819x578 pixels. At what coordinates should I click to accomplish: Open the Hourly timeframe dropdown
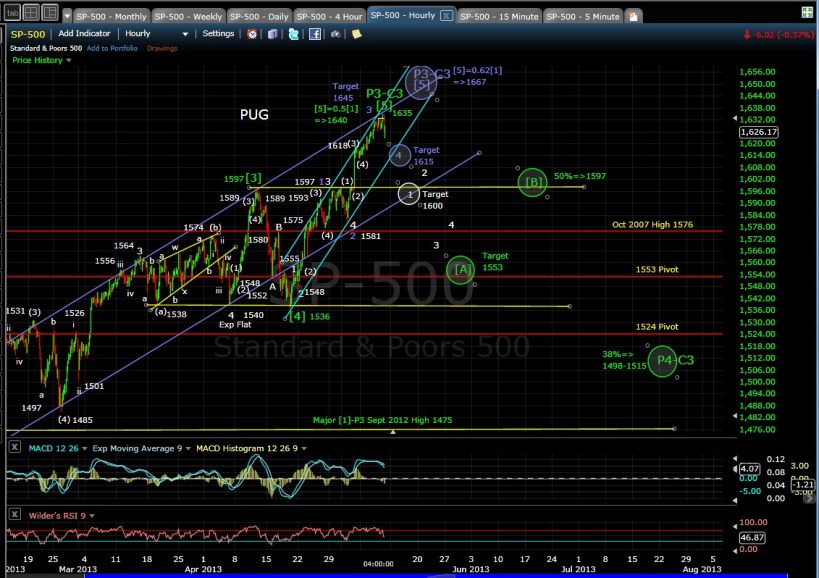coord(156,33)
